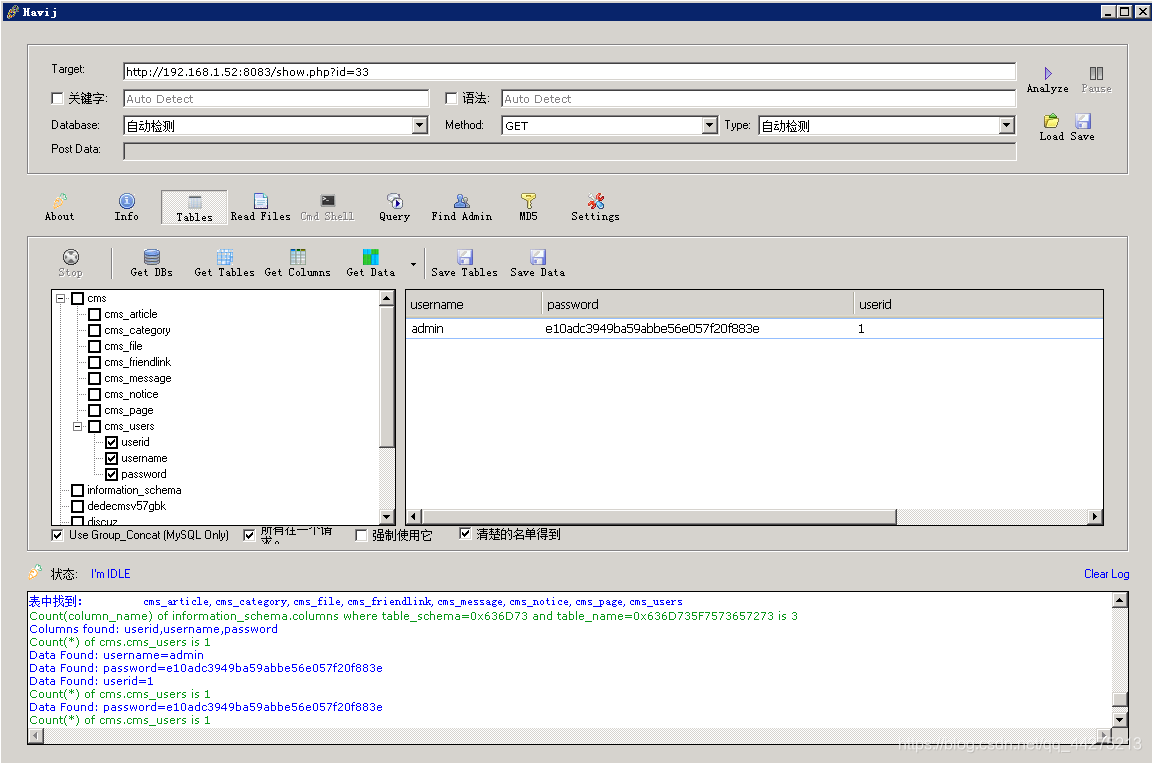This screenshot has width=1152, height=763.
Task: Click the Target URL input field
Action: pyautogui.click(x=569, y=71)
